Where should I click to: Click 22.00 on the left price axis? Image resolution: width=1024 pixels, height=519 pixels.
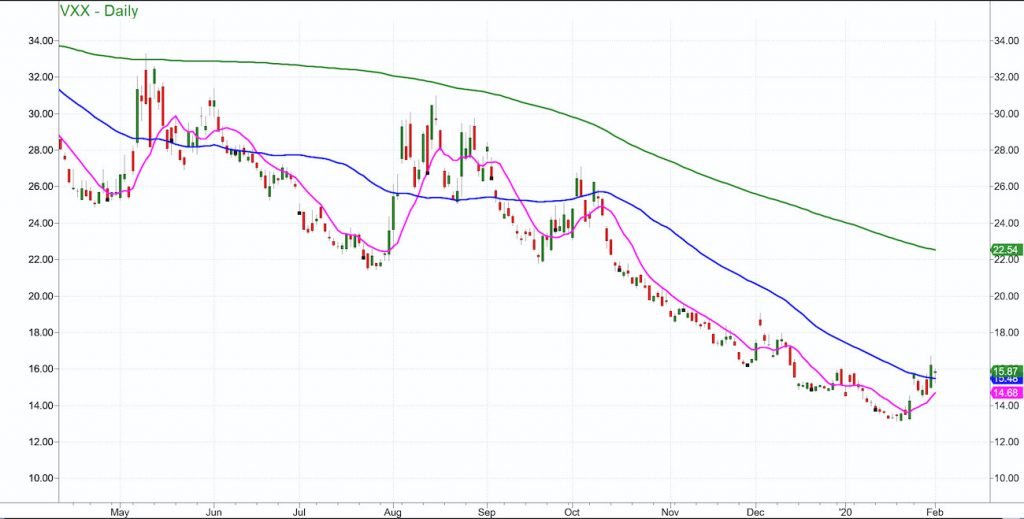tap(40, 260)
